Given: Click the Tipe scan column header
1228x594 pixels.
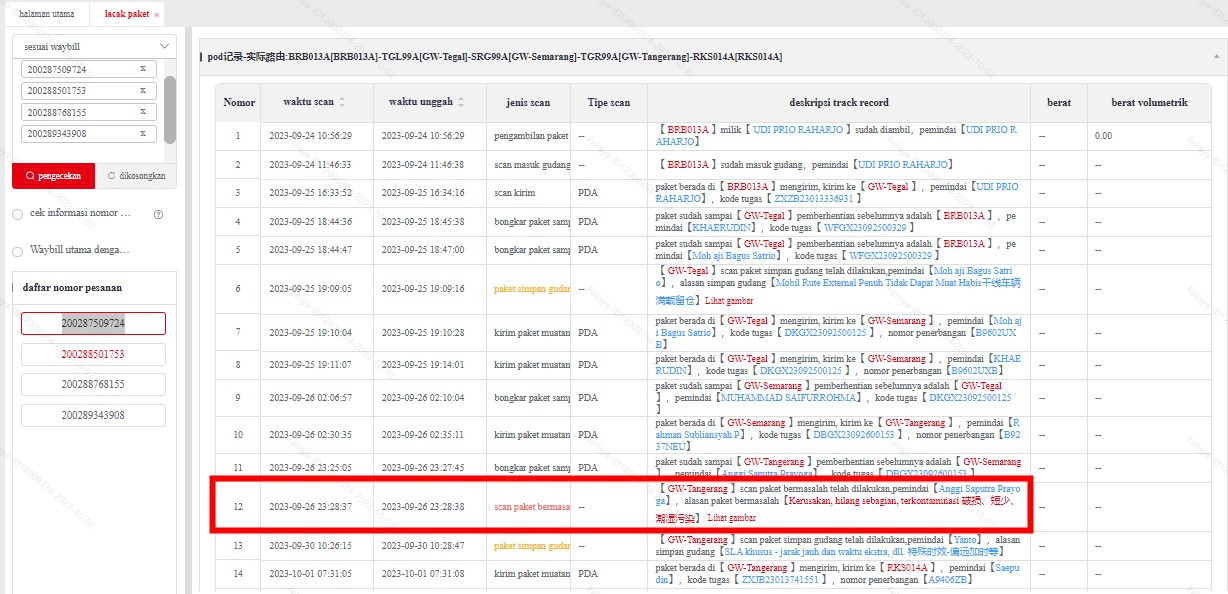Looking at the screenshot, I should point(609,102).
